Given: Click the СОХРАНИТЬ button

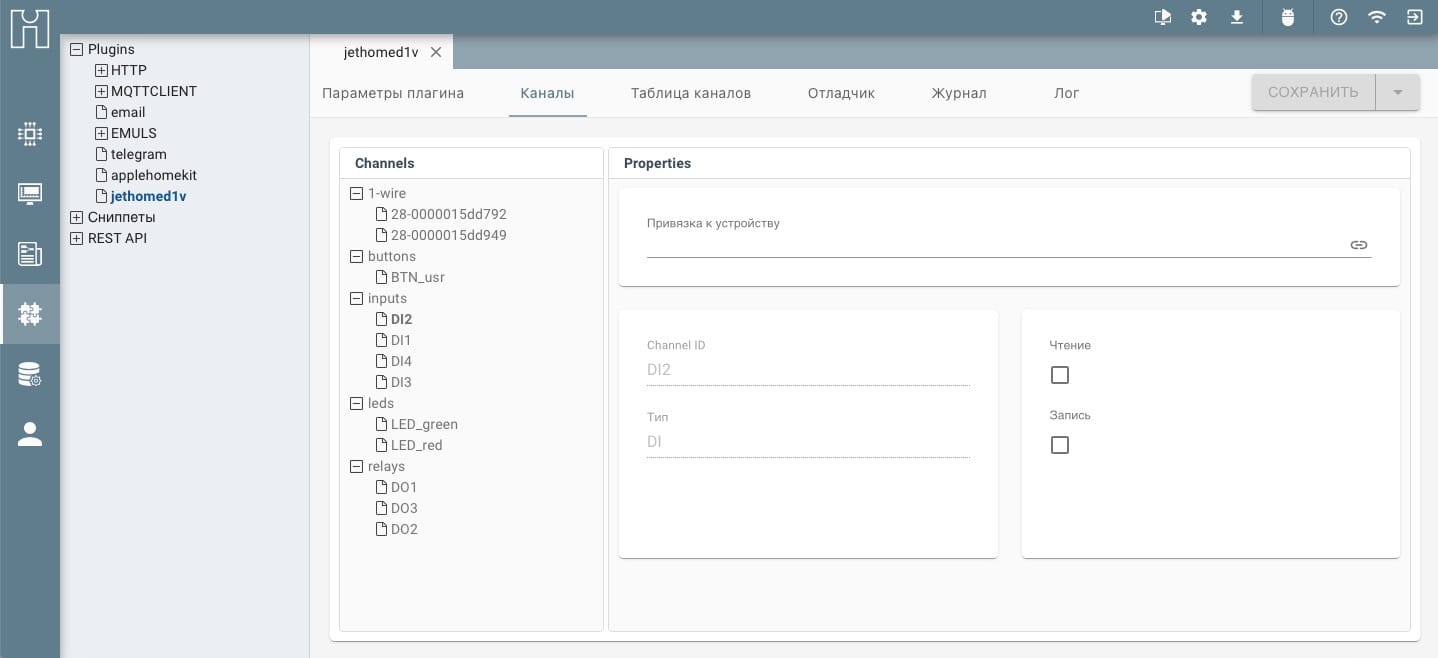Looking at the screenshot, I should point(1312,92).
